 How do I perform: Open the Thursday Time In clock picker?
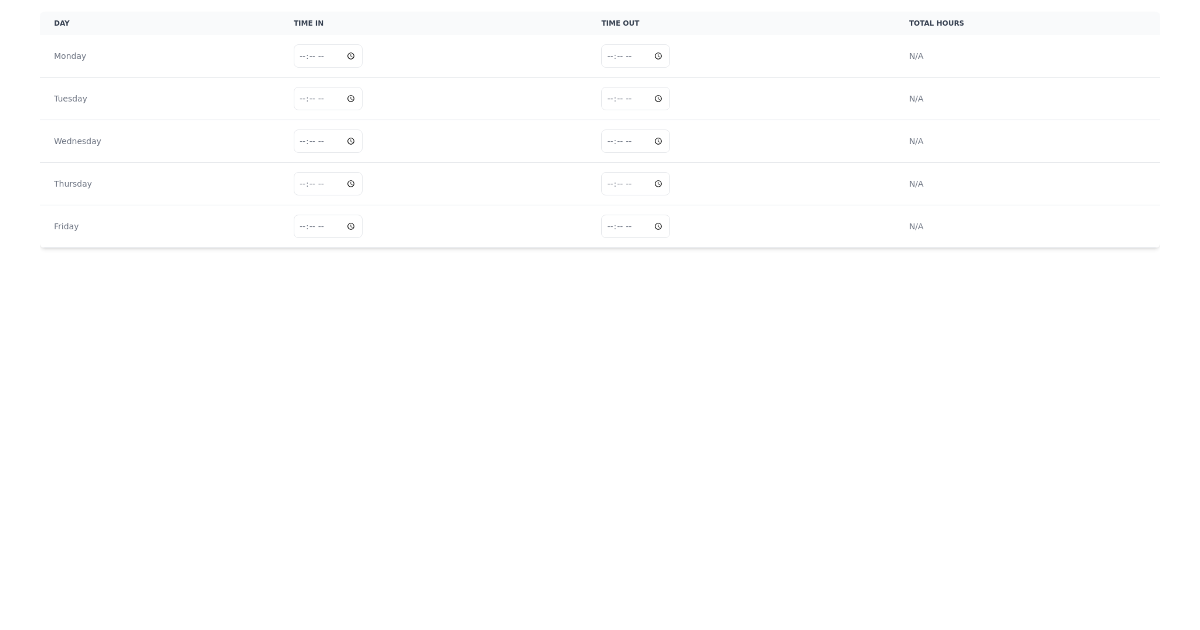[x=351, y=184]
